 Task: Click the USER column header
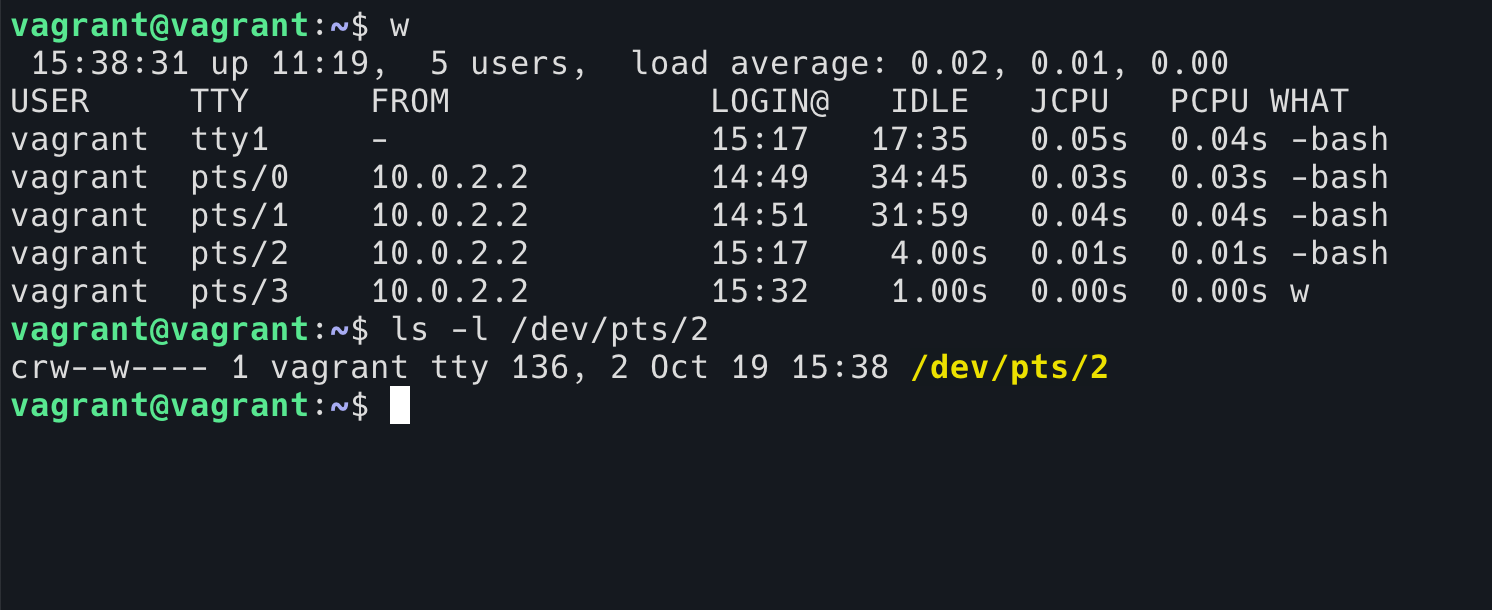[50, 101]
